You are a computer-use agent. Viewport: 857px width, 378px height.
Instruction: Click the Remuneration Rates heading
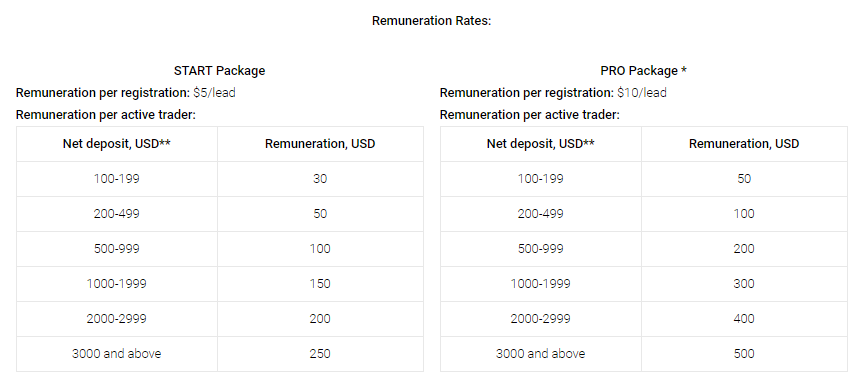[x=431, y=21]
